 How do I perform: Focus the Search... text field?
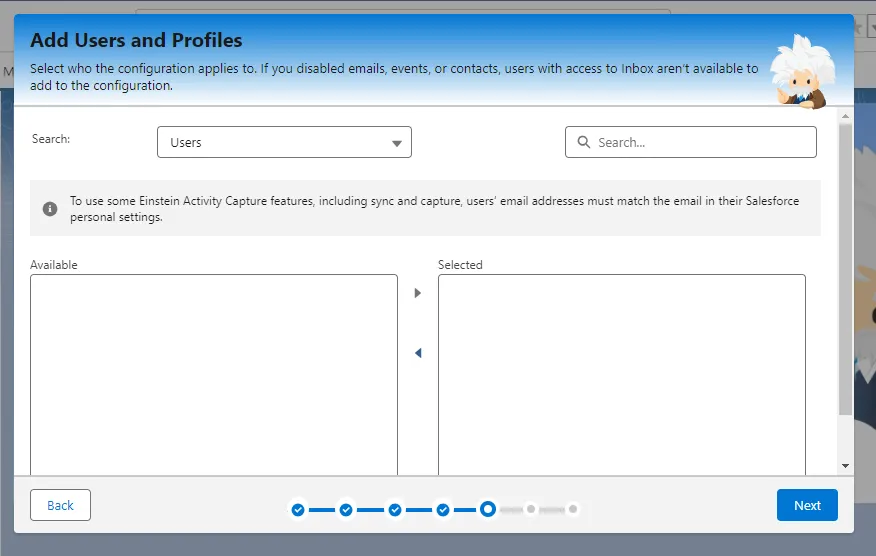pyautogui.click(x=700, y=143)
